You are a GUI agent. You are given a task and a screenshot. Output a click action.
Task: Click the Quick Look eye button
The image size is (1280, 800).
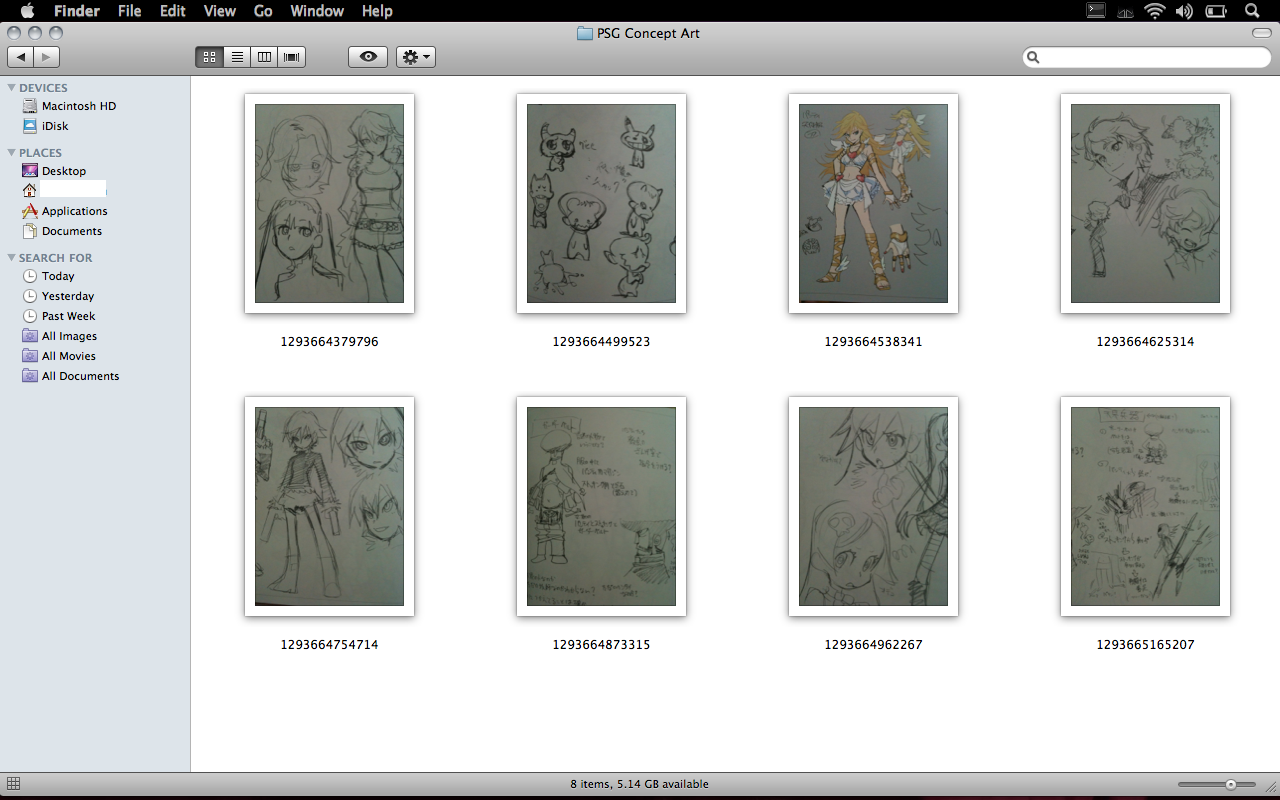point(368,57)
